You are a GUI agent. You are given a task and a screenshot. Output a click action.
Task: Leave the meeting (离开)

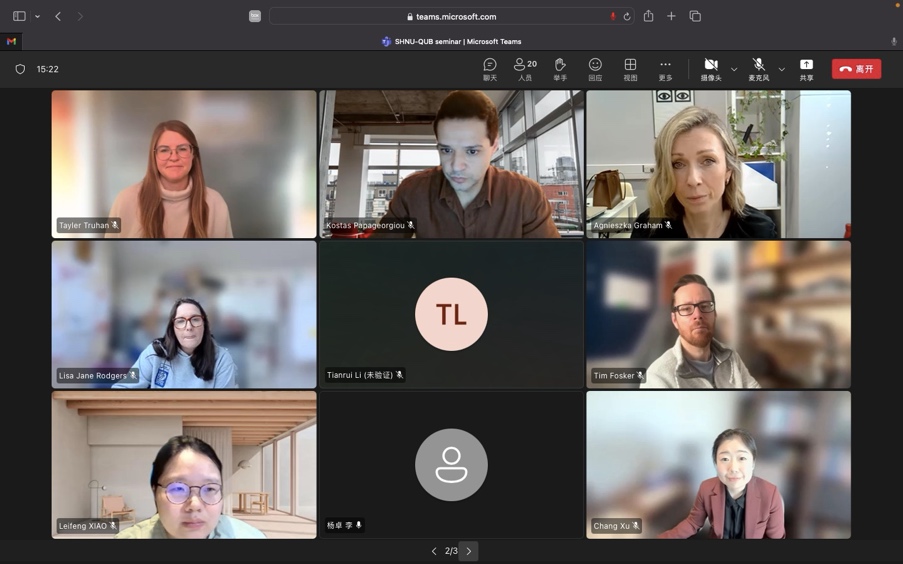tap(856, 69)
